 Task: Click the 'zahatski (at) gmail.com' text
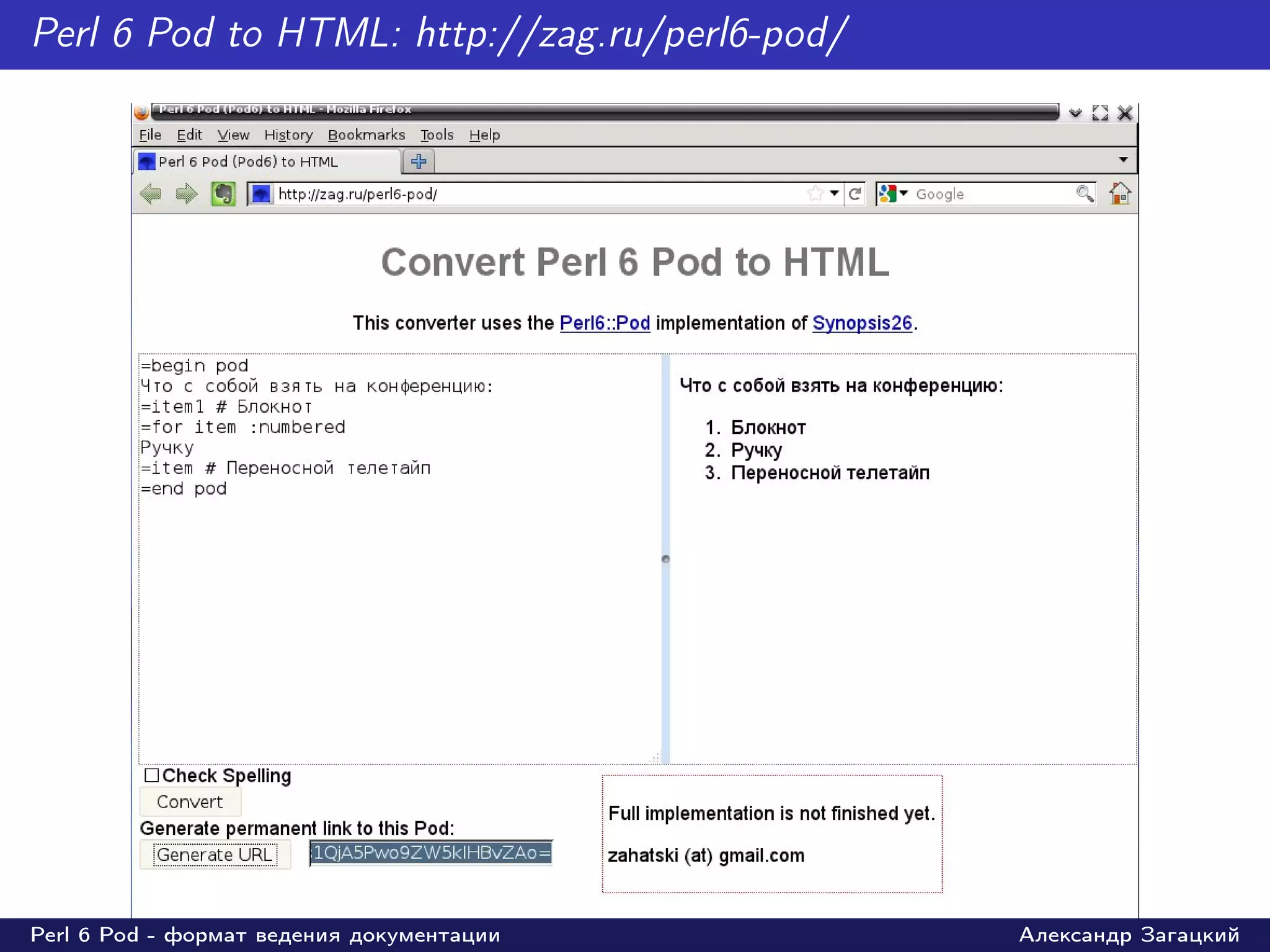pyautogui.click(x=706, y=855)
